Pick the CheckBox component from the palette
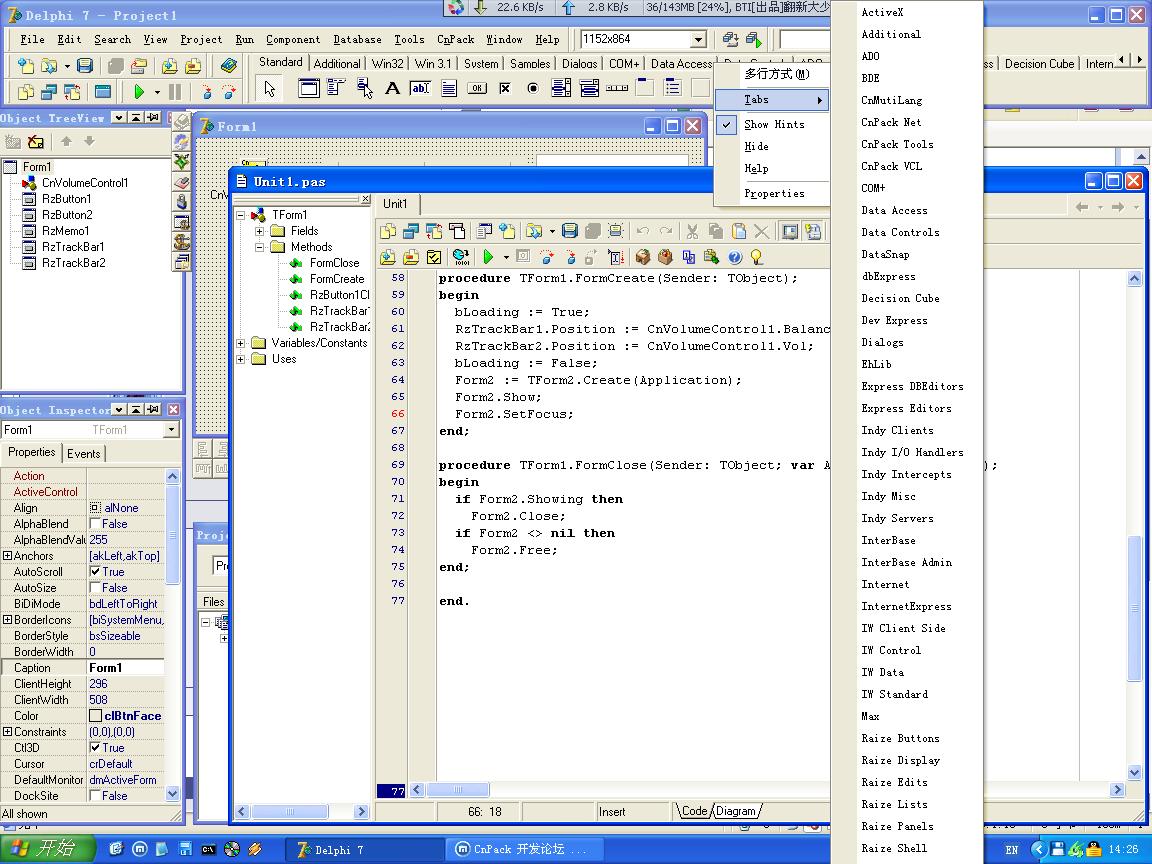 click(x=505, y=89)
